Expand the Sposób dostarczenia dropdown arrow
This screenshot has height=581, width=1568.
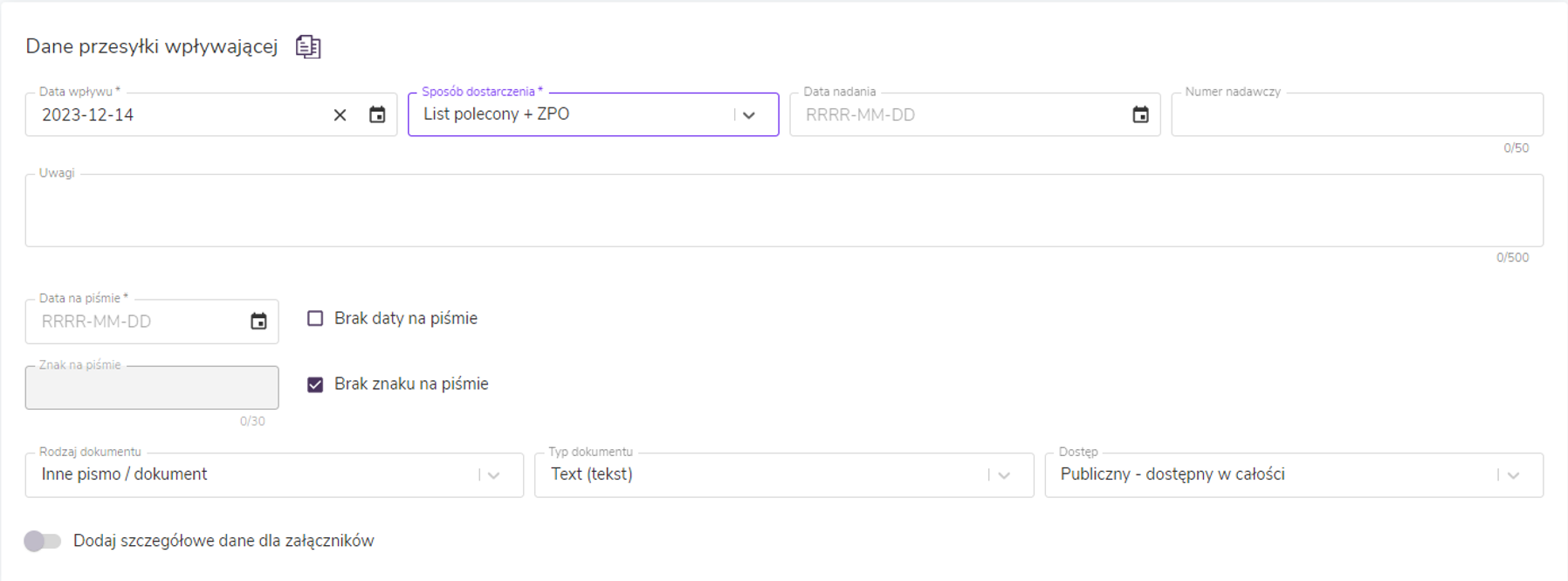[x=749, y=114]
